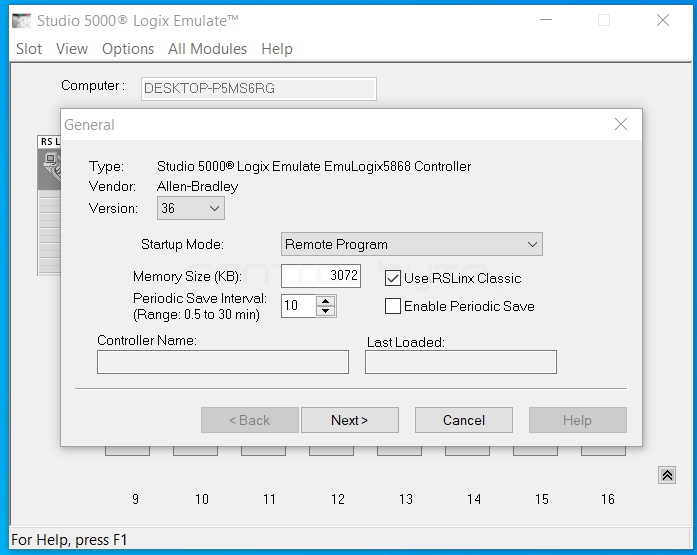Select slot number 16 label

(608, 499)
